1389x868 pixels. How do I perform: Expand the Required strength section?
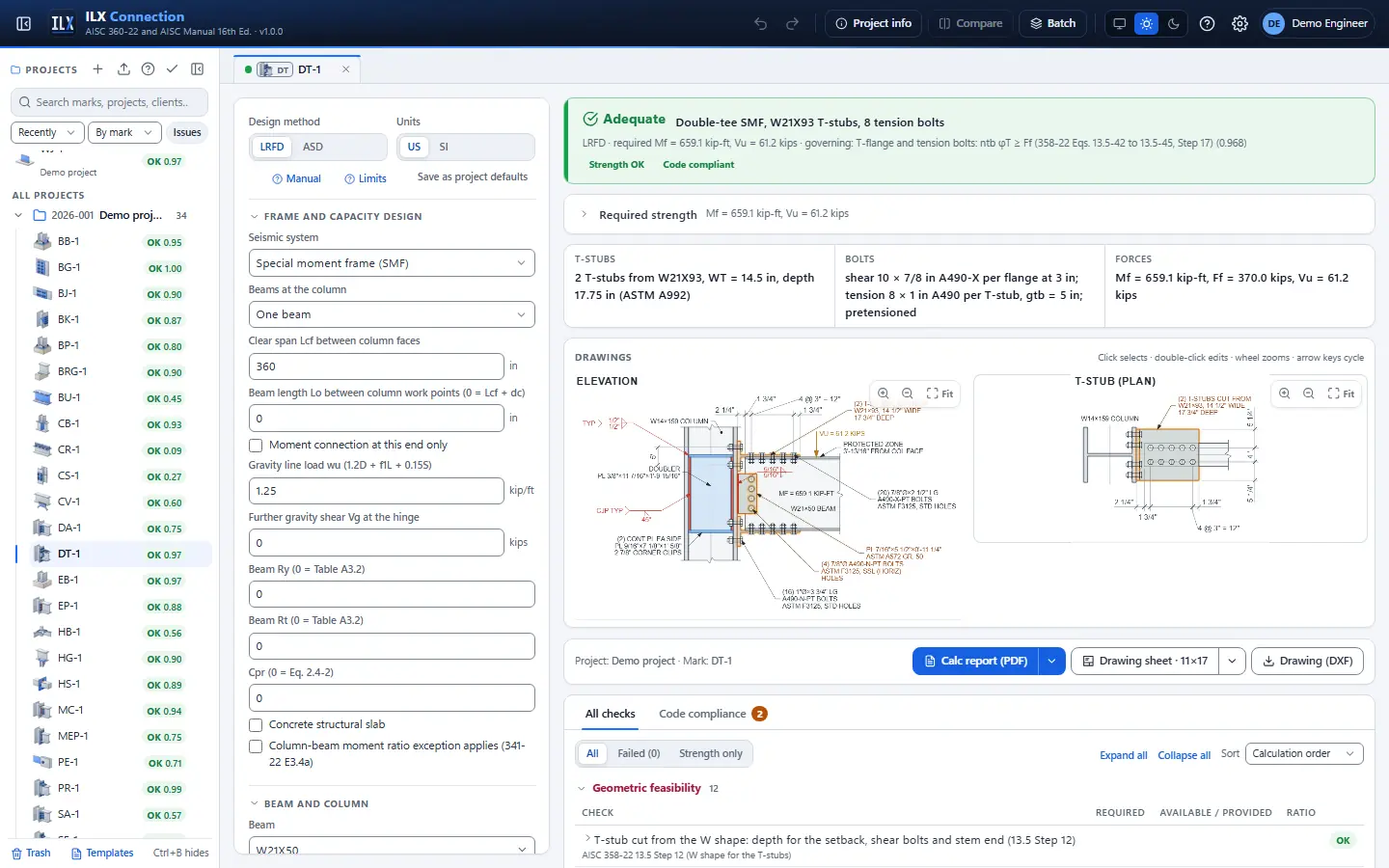tap(968, 214)
